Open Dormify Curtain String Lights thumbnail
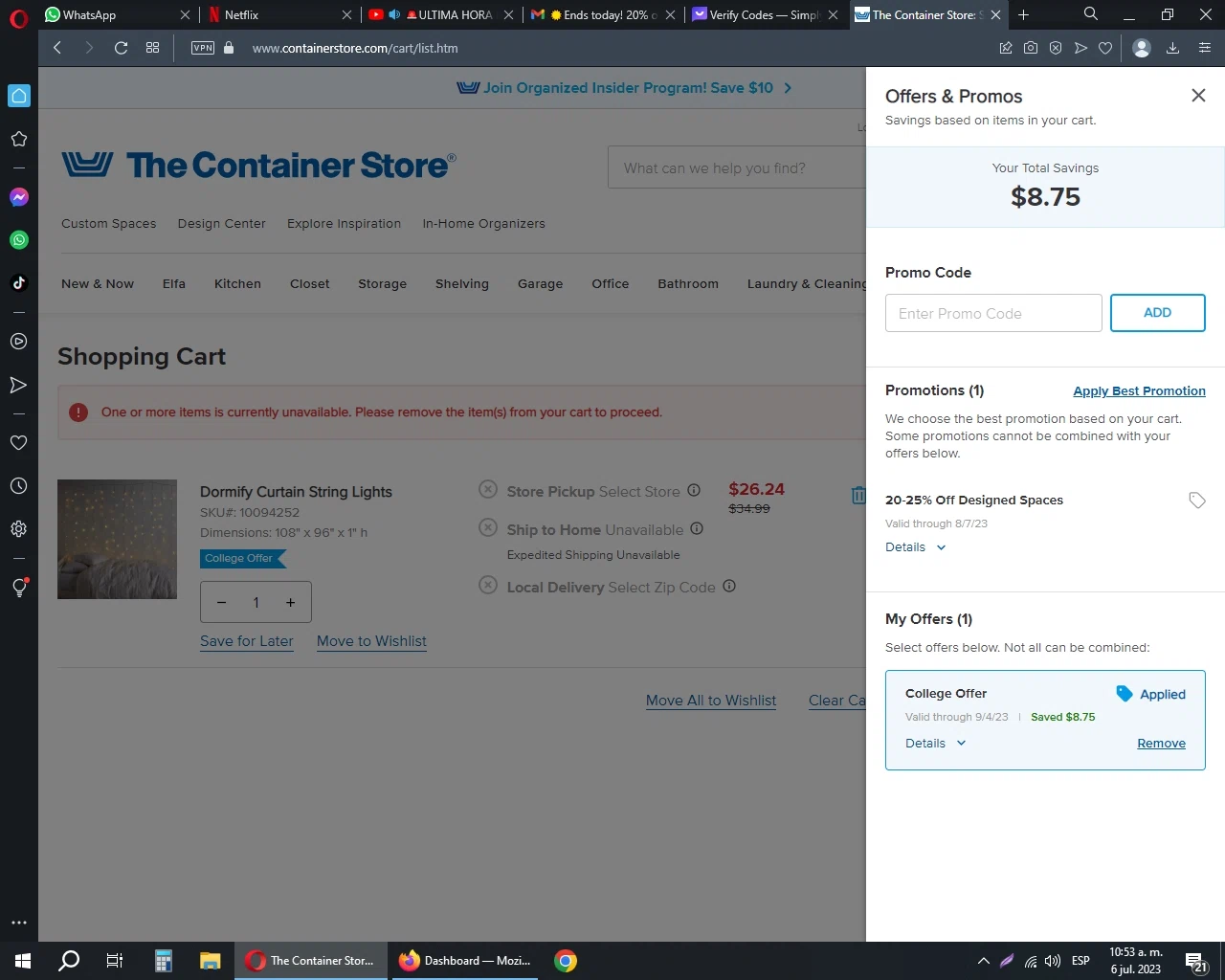This screenshot has height=980, width=1225. click(117, 539)
